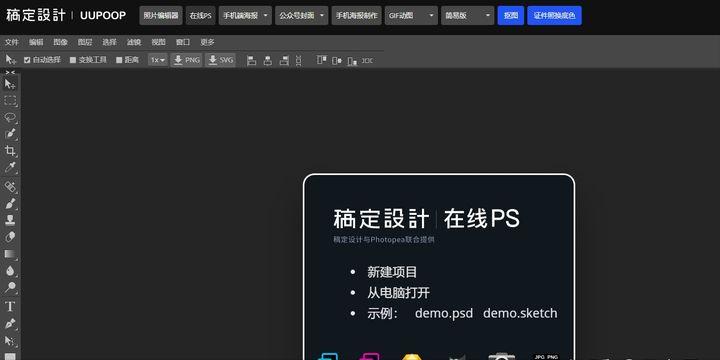Viewport: 720px width, 360px height.
Task: Open the 视图 menu
Action: pyautogui.click(x=158, y=42)
